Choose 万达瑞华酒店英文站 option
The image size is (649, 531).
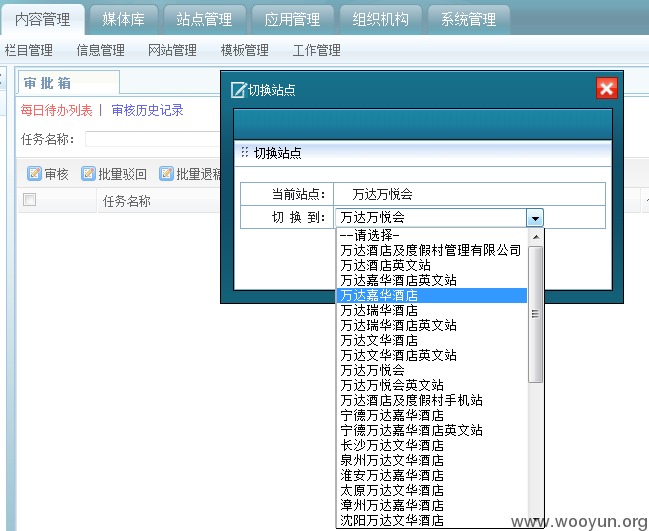[x=432, y=325]
